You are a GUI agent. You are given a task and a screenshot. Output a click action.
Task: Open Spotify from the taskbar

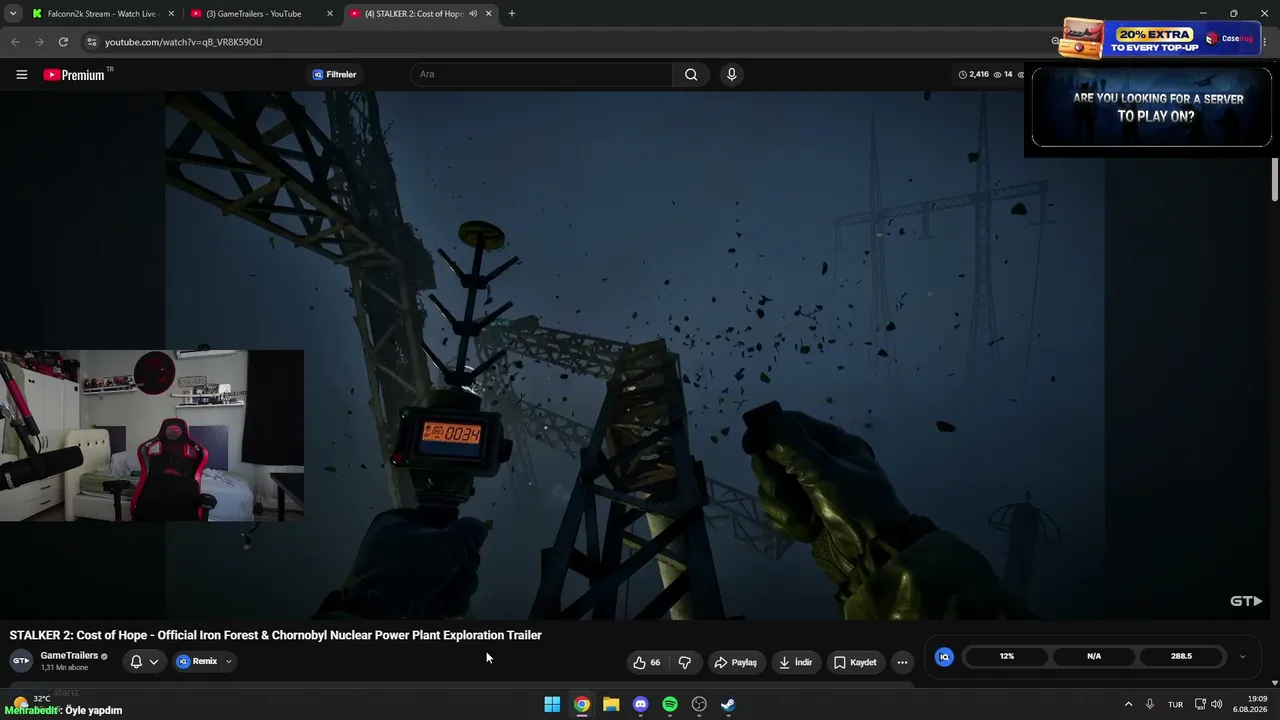[x=670, y=704]
